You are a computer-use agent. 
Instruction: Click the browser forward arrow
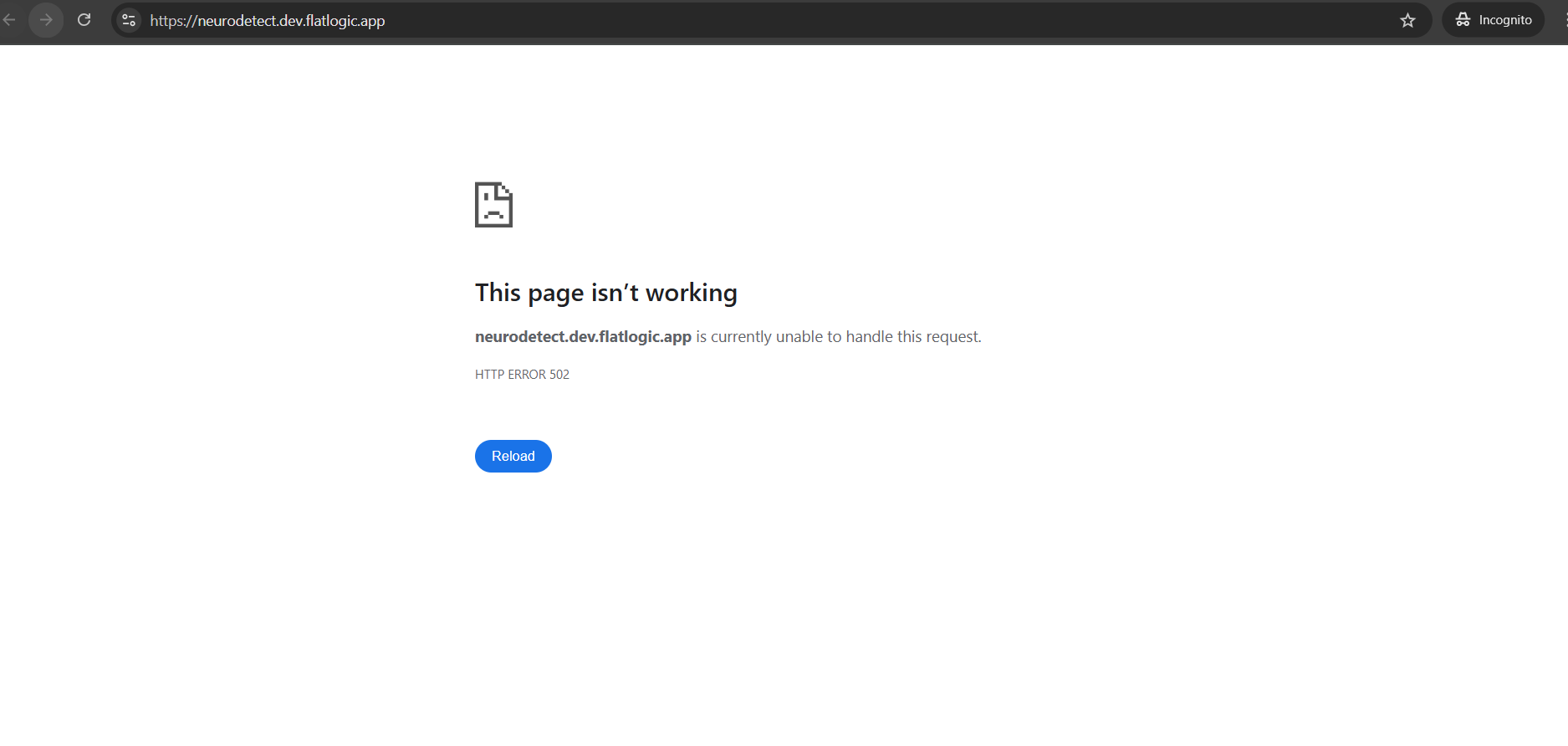tap(46, 20)
